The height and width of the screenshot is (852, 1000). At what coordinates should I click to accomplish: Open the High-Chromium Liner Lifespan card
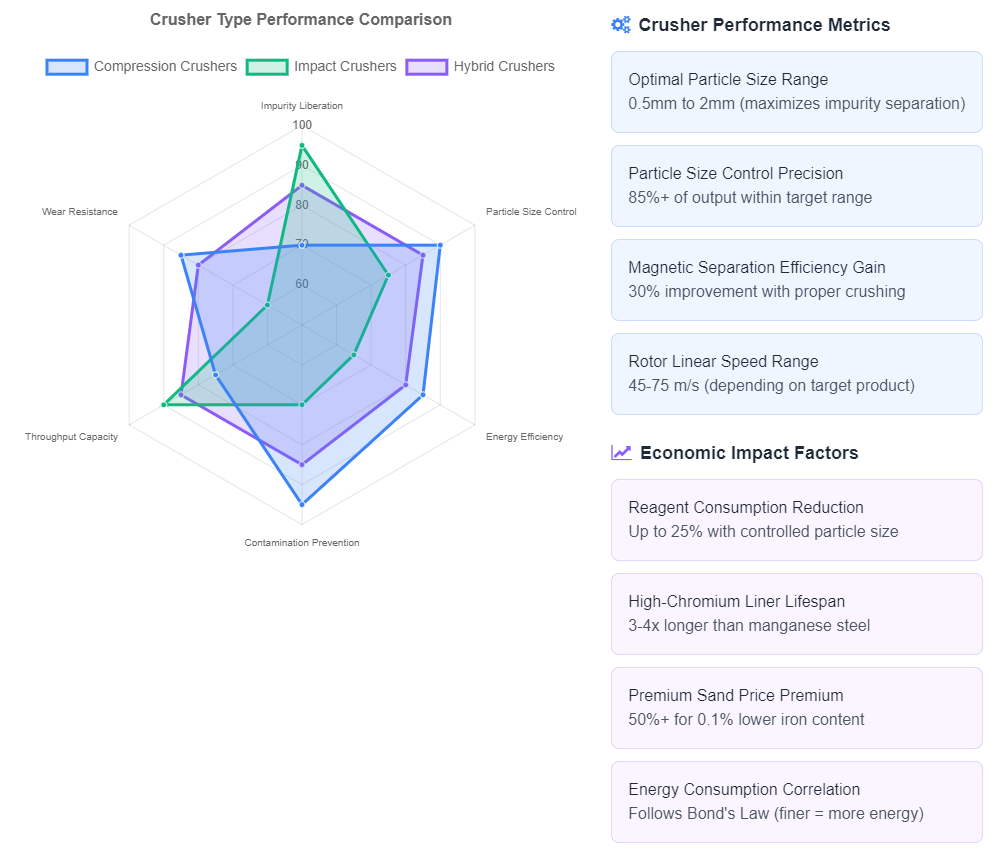pyautogui.click(x=797, y=614)
